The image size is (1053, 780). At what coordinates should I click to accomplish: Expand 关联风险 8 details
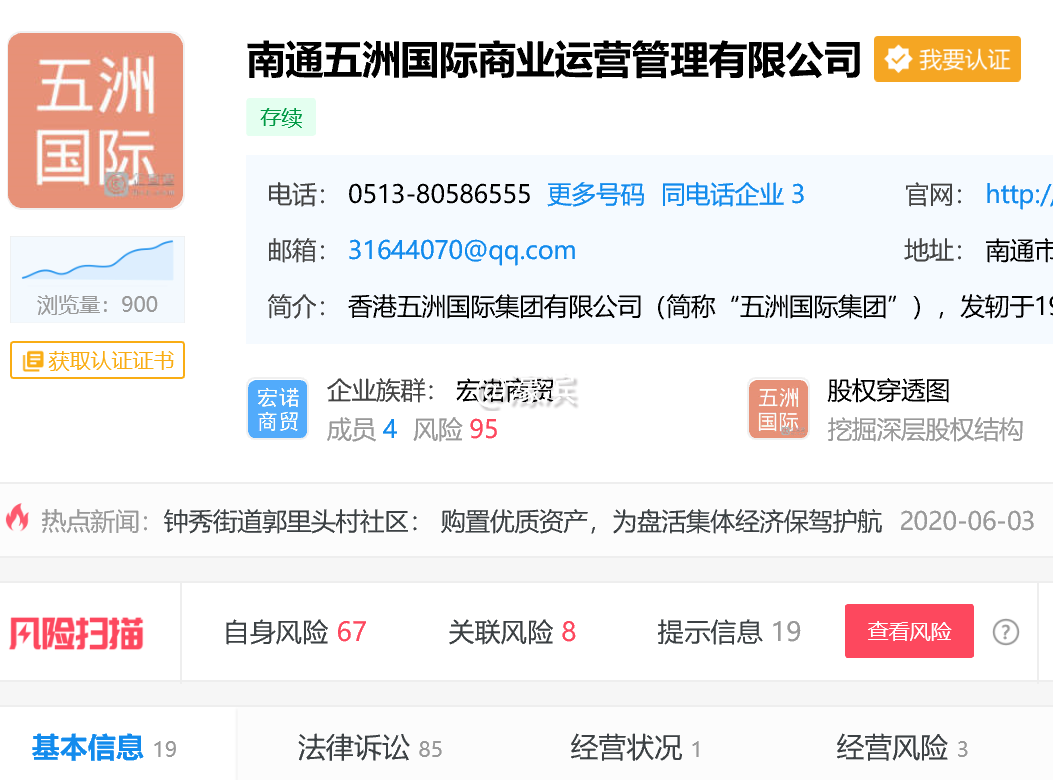513,631
